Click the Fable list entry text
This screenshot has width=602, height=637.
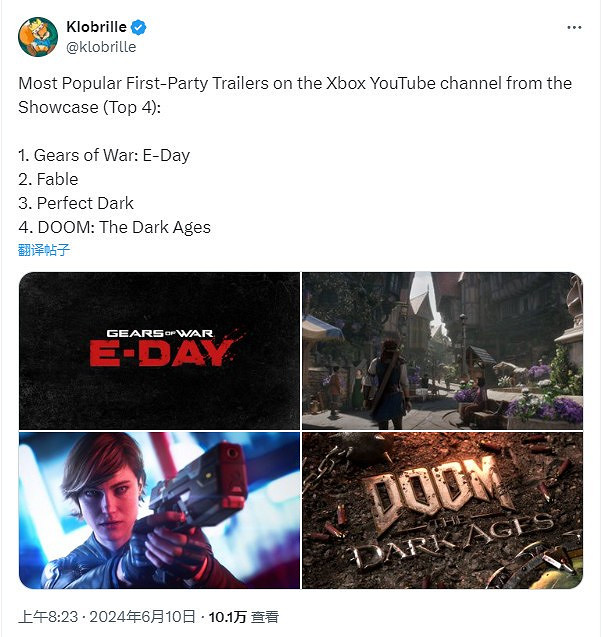(x=48, y=179)
